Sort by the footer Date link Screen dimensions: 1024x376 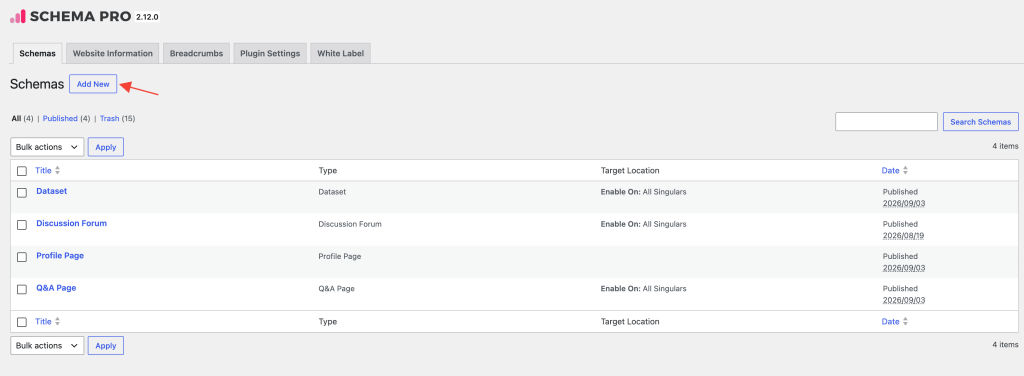coord(890,321)
